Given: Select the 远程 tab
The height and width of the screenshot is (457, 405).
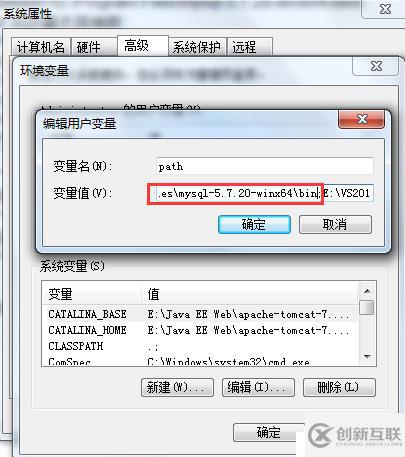Looking at the screenshot, I should [250, 47].
